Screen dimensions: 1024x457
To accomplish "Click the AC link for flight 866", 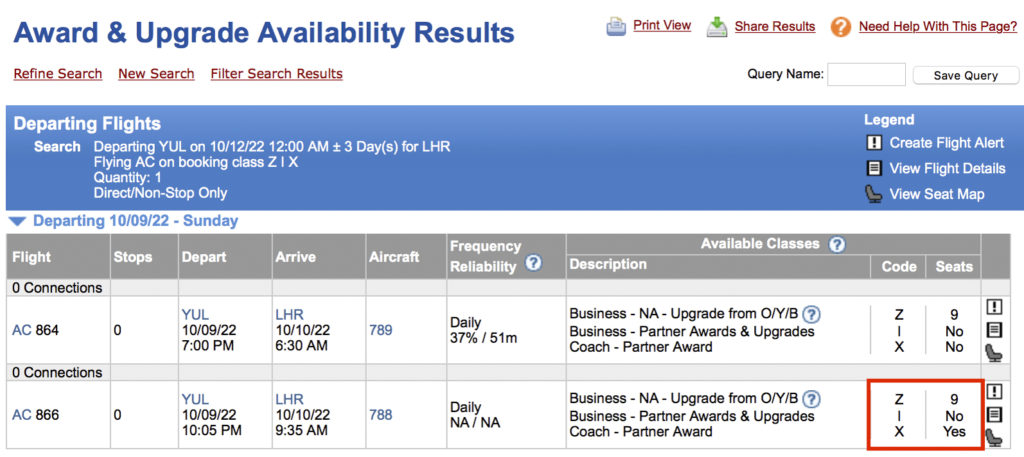I will pyautogui.click(x=21, y=415).
